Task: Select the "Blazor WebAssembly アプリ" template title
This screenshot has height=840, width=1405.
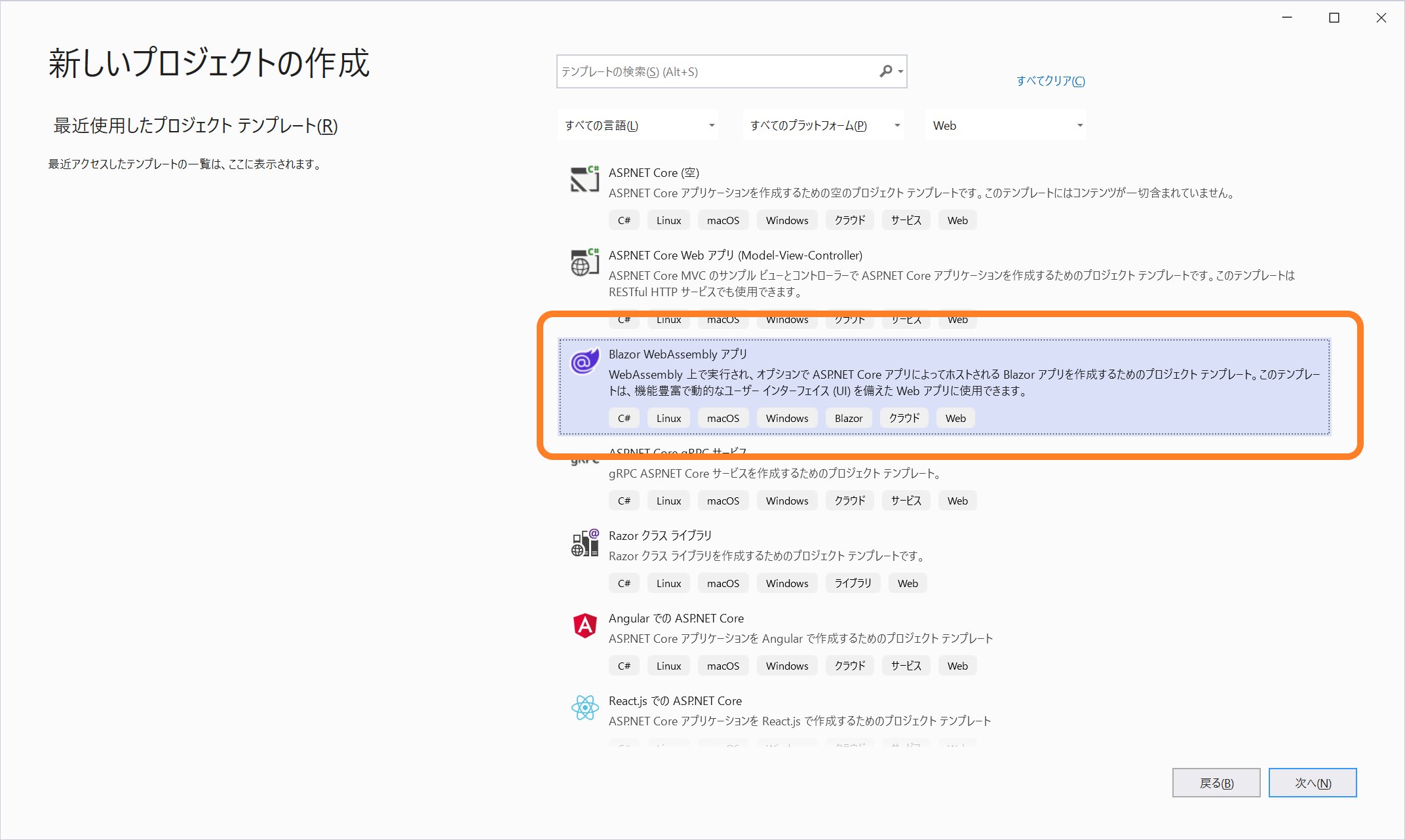Action: 678,354
